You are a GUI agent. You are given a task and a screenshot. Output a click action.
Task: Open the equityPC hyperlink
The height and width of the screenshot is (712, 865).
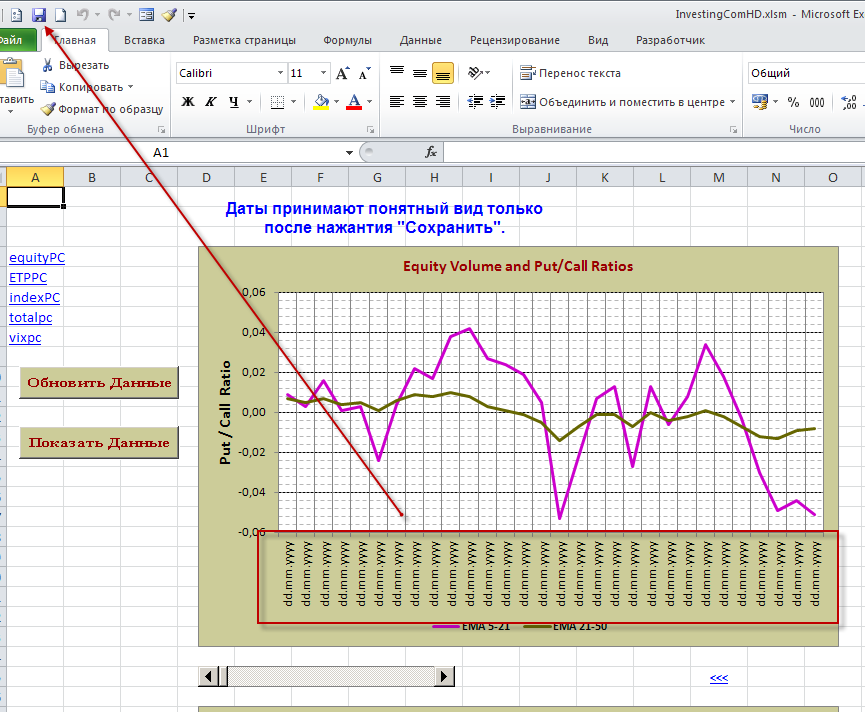37,258
